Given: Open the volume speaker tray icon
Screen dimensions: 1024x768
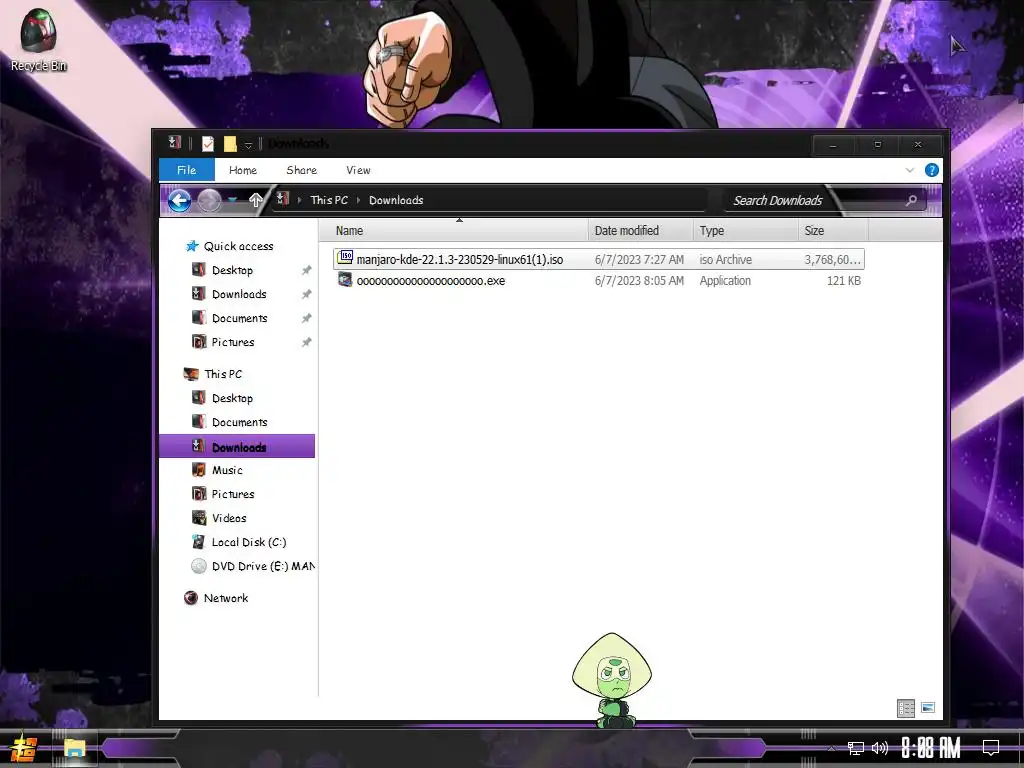Looking at the screenshot, I should coord(880,748).
